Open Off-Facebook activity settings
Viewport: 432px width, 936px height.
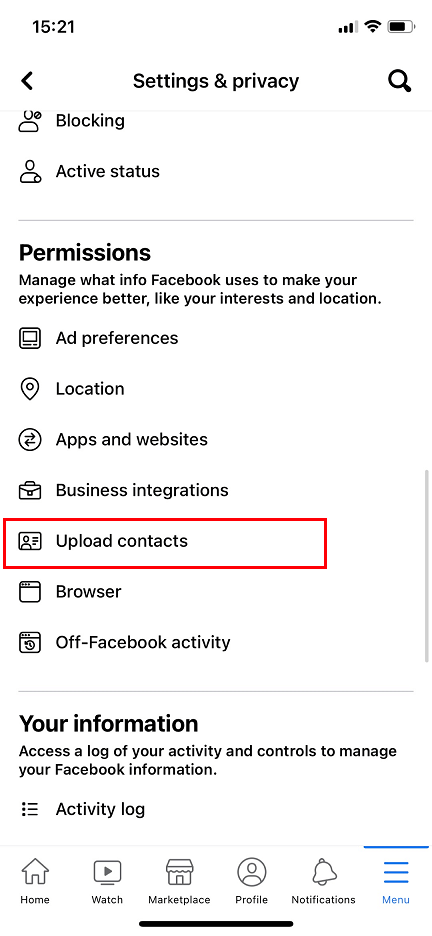tap(216, 642)
